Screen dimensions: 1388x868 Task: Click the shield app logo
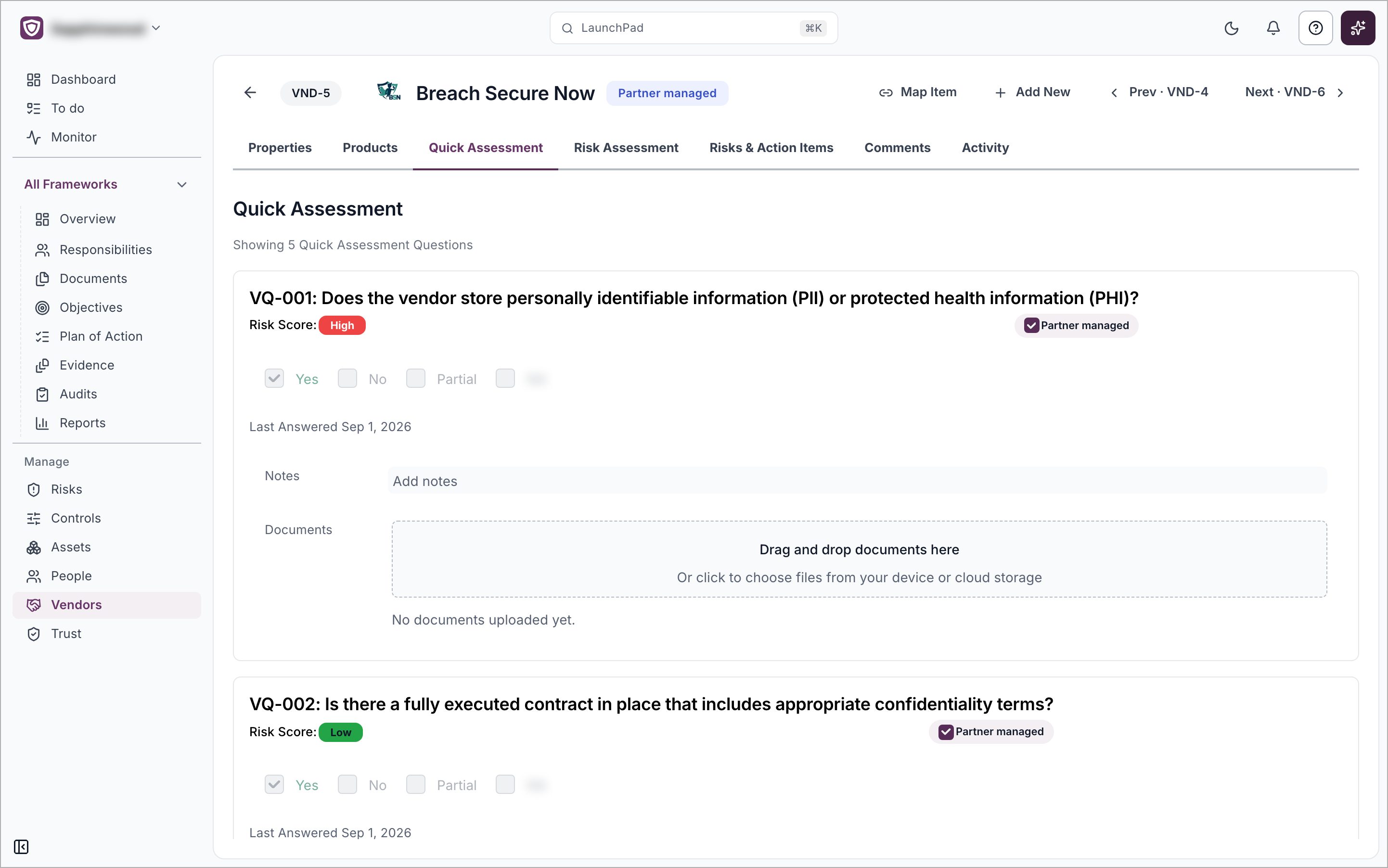(32, 28)
